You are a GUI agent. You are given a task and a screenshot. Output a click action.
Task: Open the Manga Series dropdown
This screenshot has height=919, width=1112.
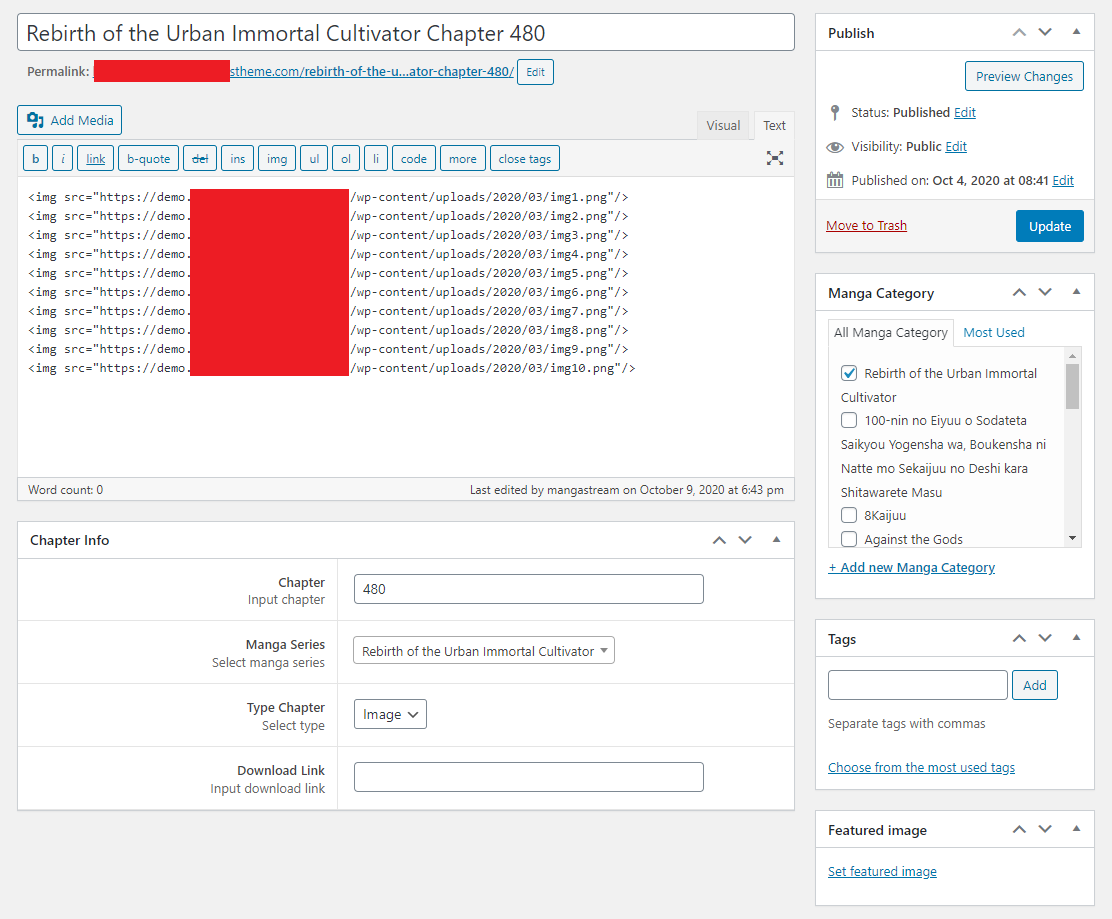pyautogui.click(x=484, y=651)
